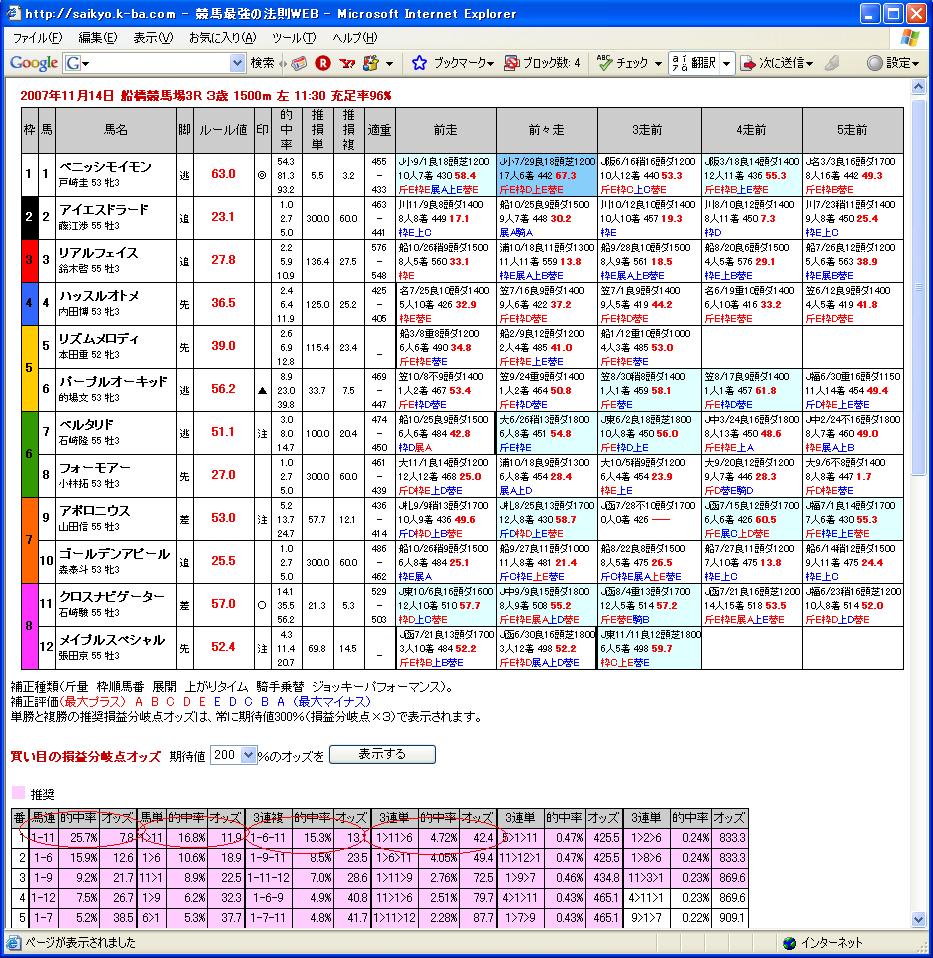Click the 馬連 1-11 bet cell
Screen dimensions: 933x958
(x=43, y=838)
